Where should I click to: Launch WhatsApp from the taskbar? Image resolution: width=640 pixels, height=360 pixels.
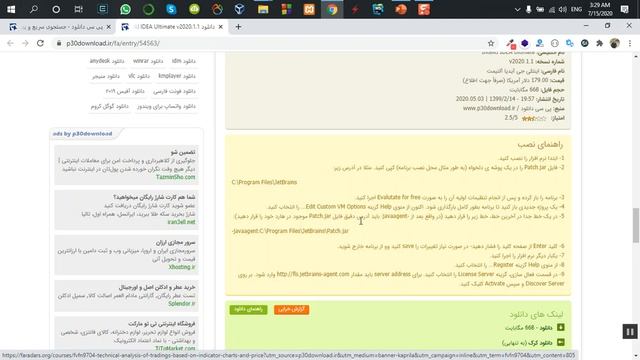pos(125,9)
